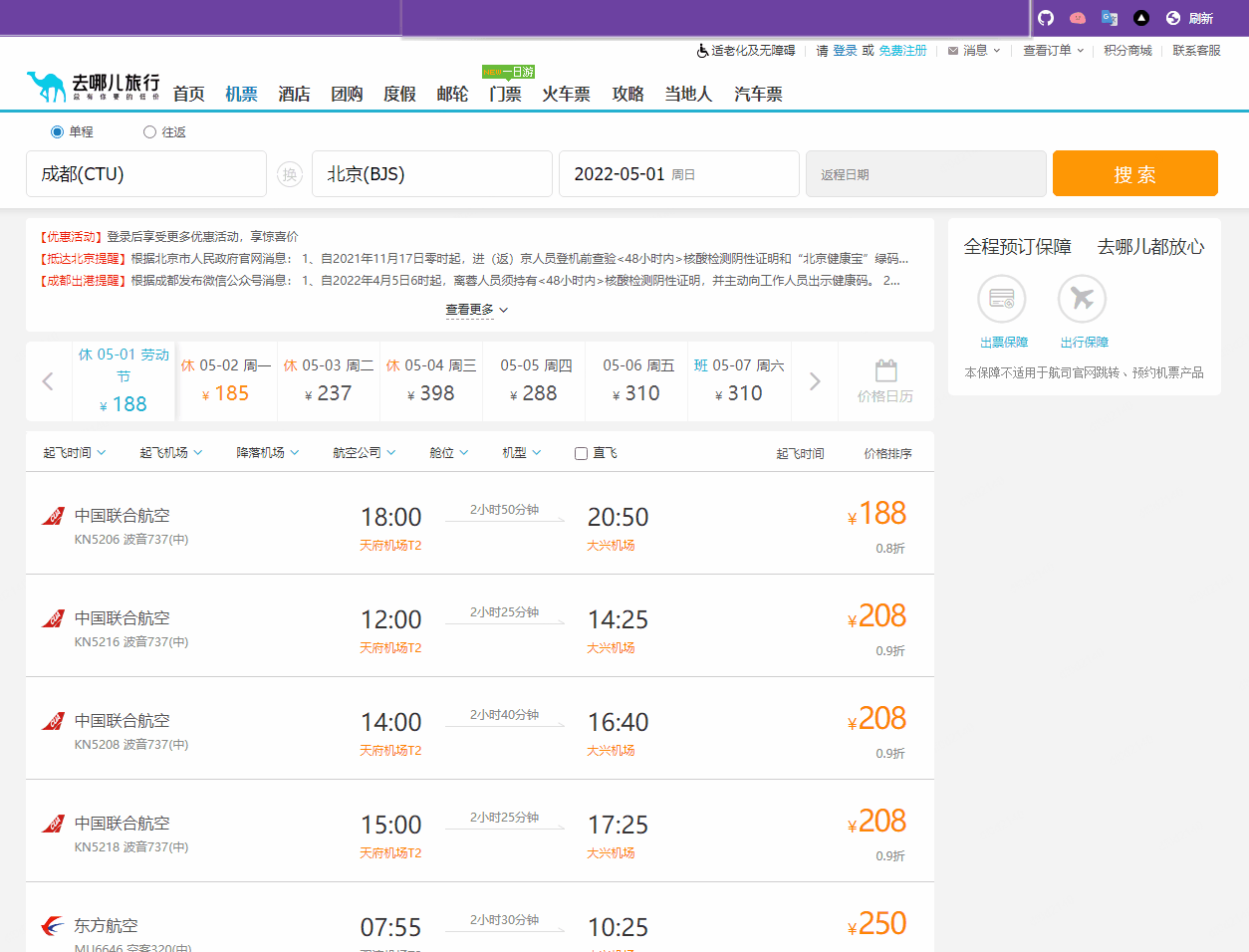Click the 免费注册 link
The height and width of the screenshot is (952, 1249).
point(902,50)
